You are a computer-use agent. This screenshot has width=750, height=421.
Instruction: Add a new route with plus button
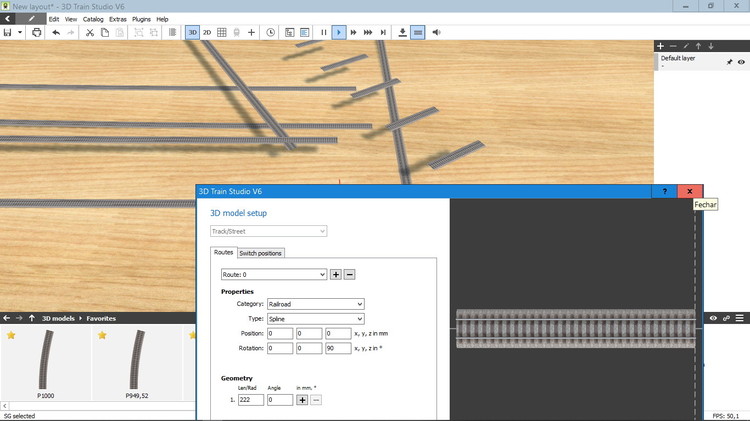click(x=336, y=275)
